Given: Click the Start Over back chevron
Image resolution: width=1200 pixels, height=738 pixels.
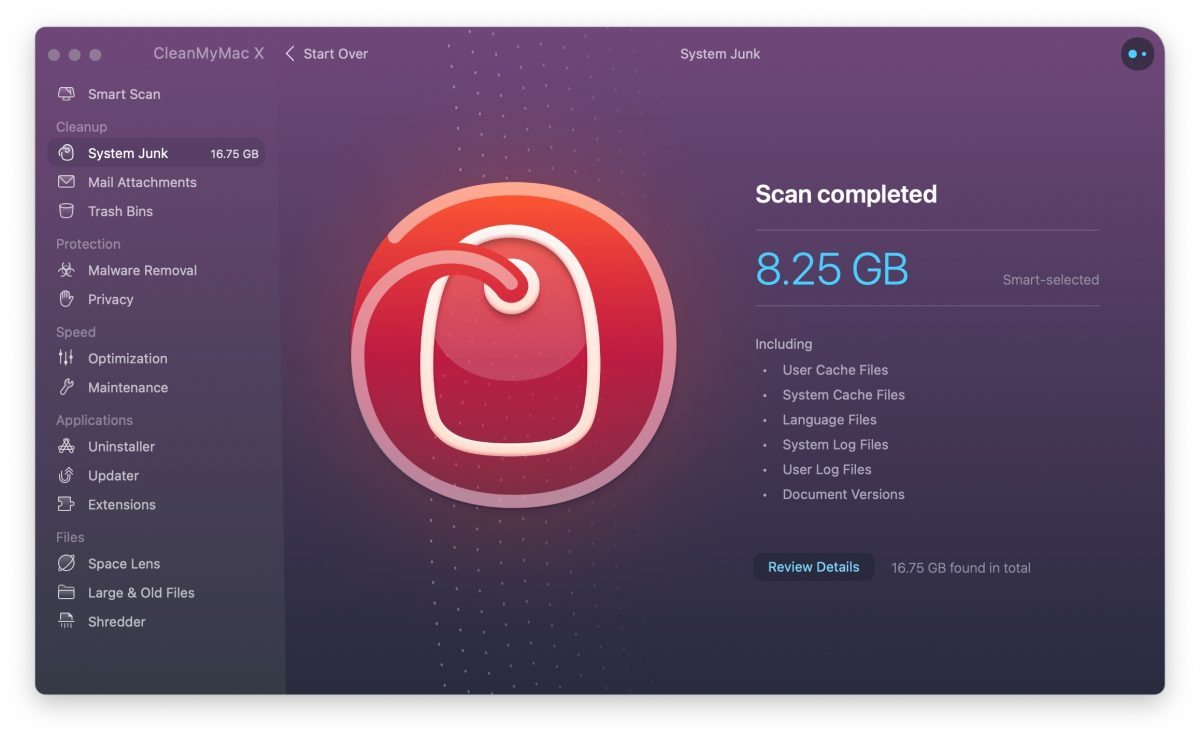Looking at the screenshot, I should (290, 54).
